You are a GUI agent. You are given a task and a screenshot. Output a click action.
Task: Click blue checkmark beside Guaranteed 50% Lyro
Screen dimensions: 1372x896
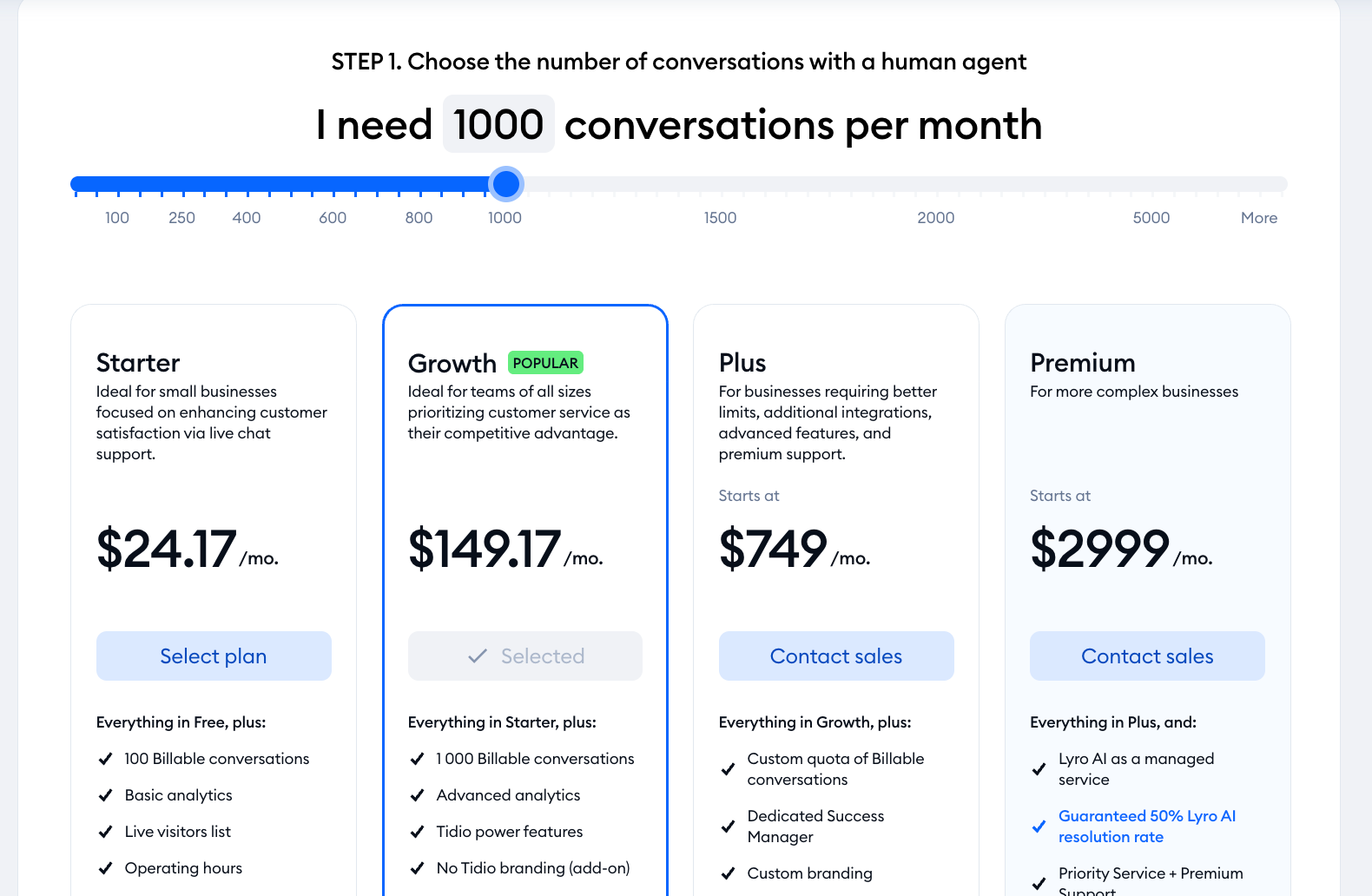pos(1039,827)
